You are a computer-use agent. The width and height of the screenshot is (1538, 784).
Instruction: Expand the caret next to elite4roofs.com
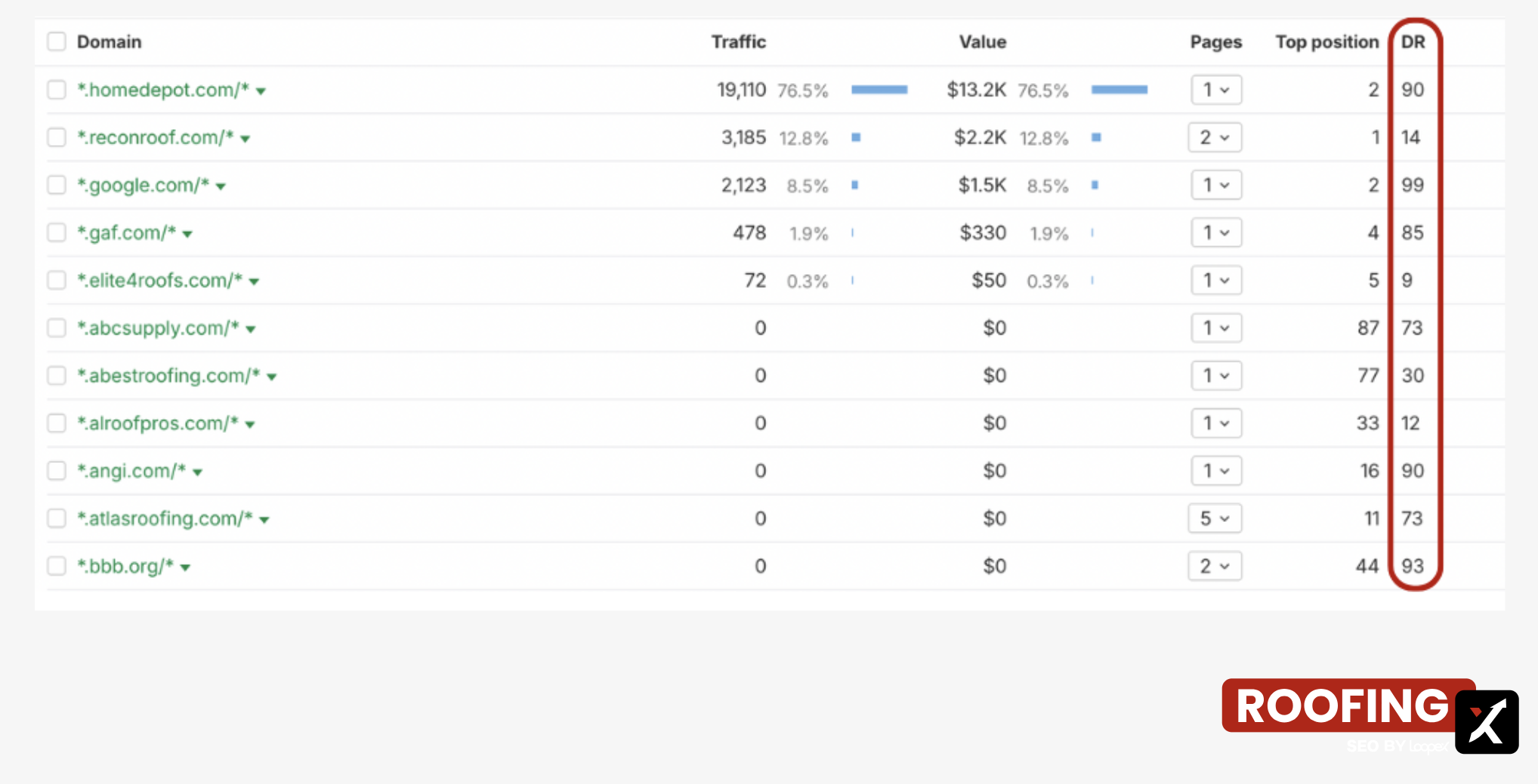tap(255, 282)
